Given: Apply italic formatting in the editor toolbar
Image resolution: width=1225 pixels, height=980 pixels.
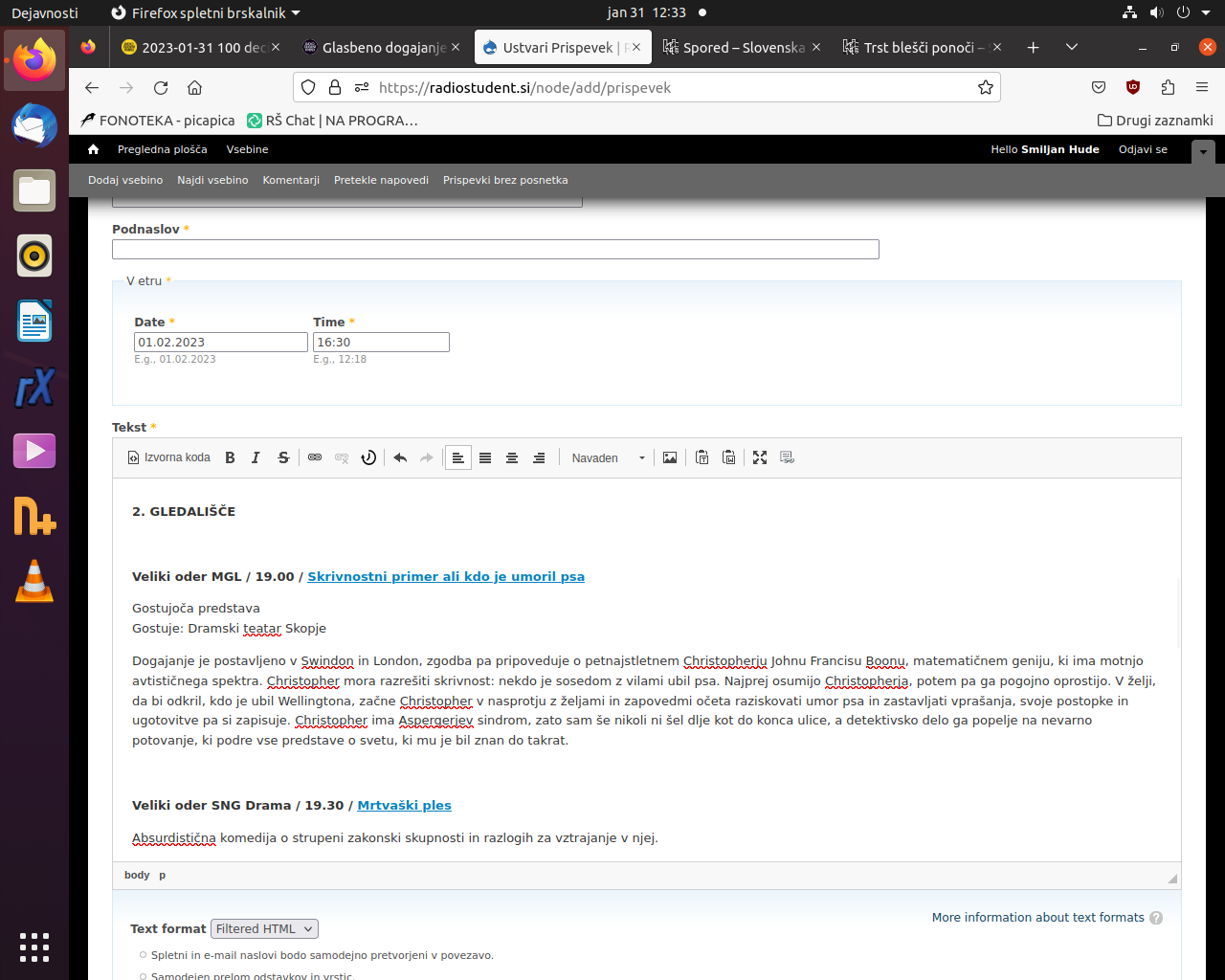Looking at the screenshot, I should pos(256,458).
